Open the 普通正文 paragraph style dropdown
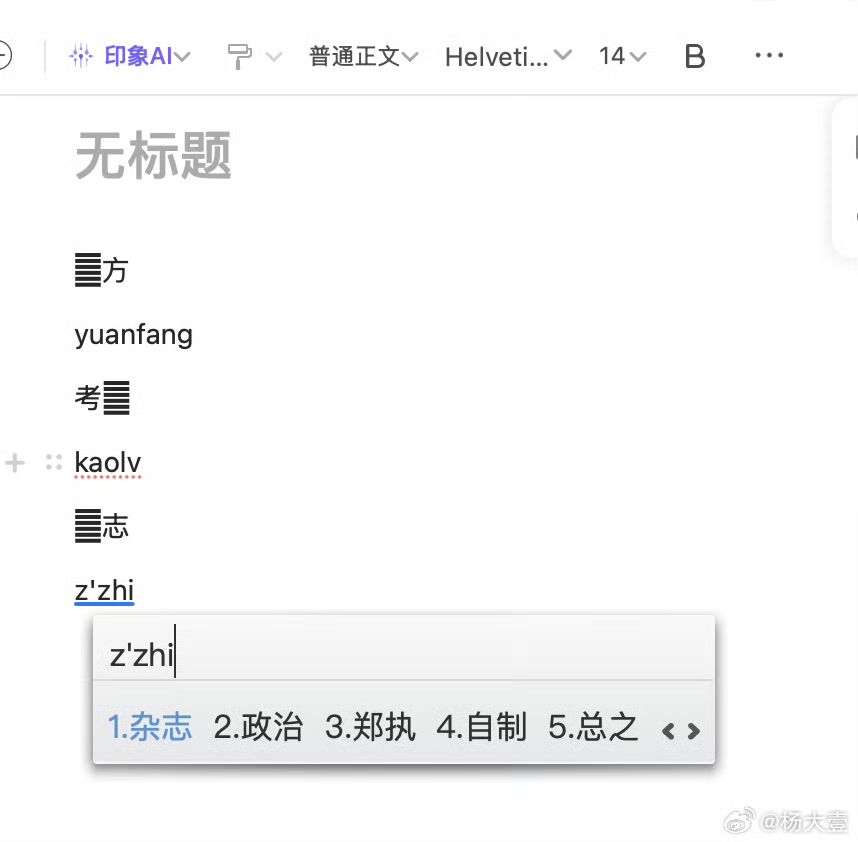This screenshot has height=842, width=858. pyautogui.click(x=363, y=56)
